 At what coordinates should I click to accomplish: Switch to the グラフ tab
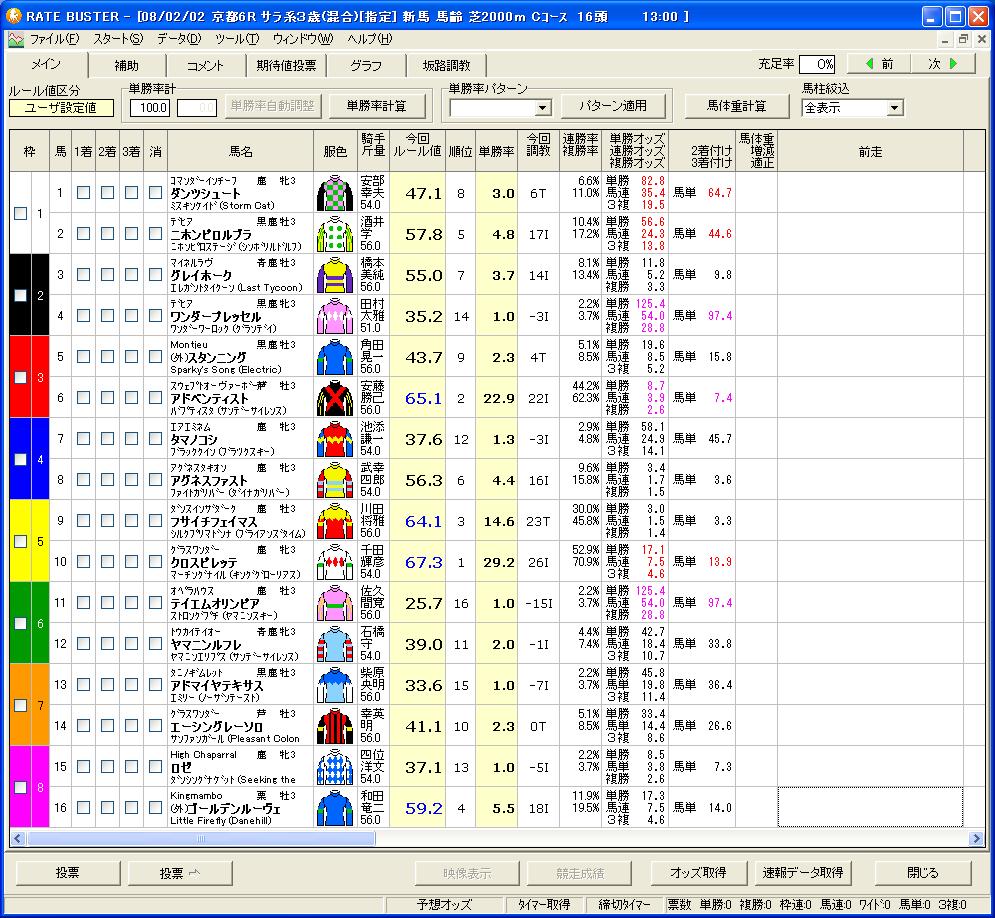pos(366,65)
